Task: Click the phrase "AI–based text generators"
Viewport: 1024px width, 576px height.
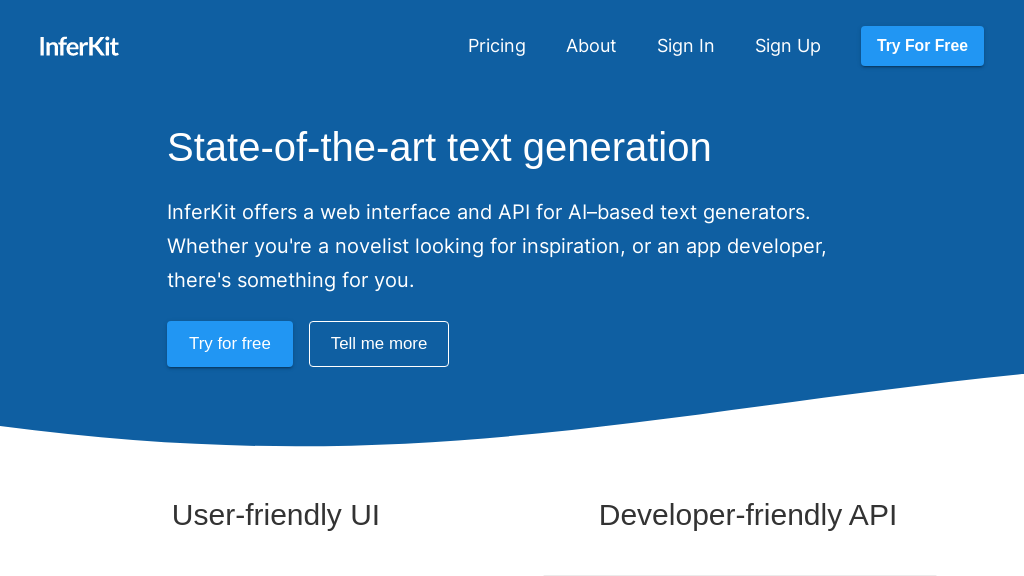Action: [x=688, y=212]
